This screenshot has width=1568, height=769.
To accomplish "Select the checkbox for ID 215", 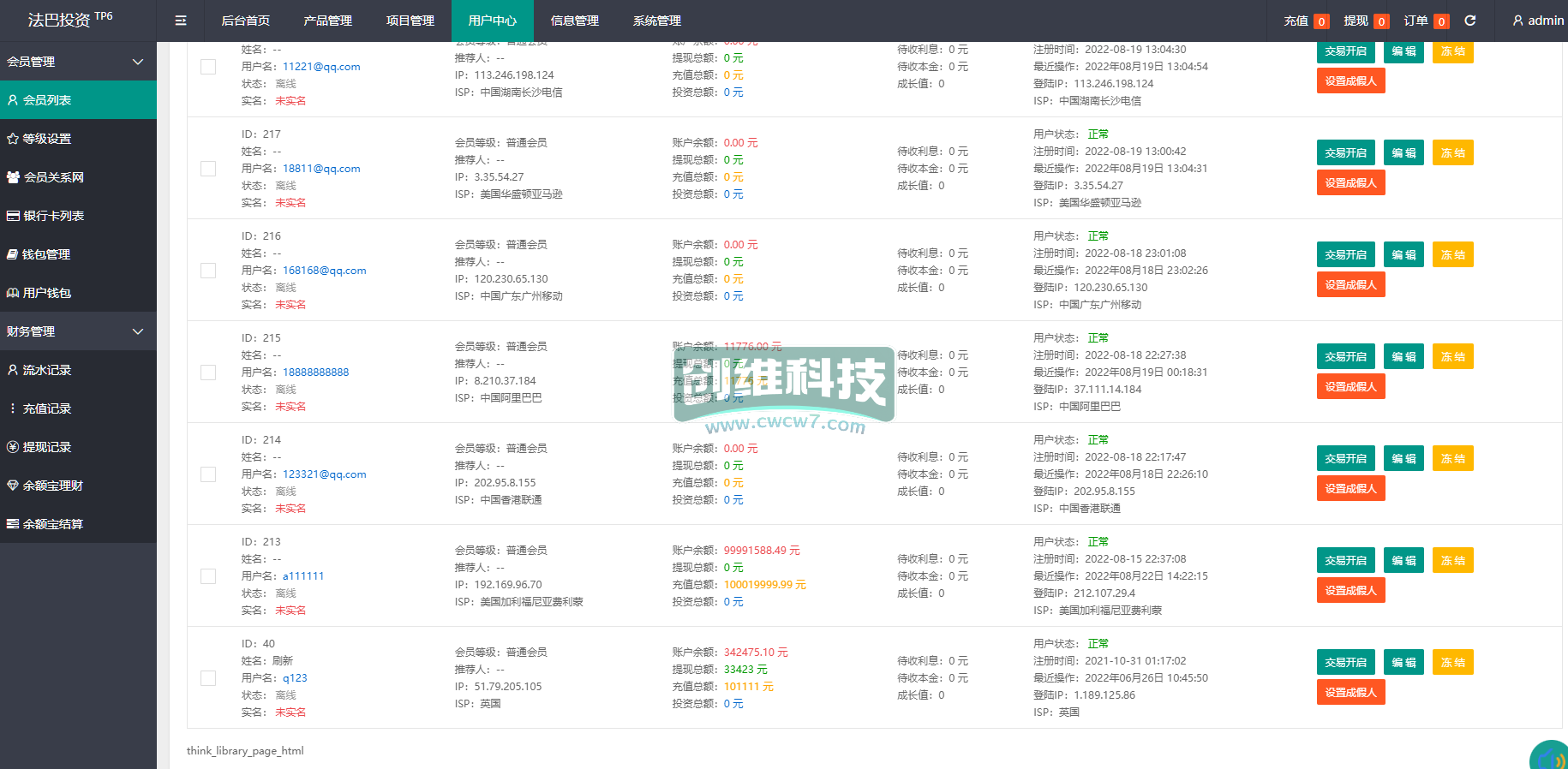I will pyautogui.click(x=208, y=373).
